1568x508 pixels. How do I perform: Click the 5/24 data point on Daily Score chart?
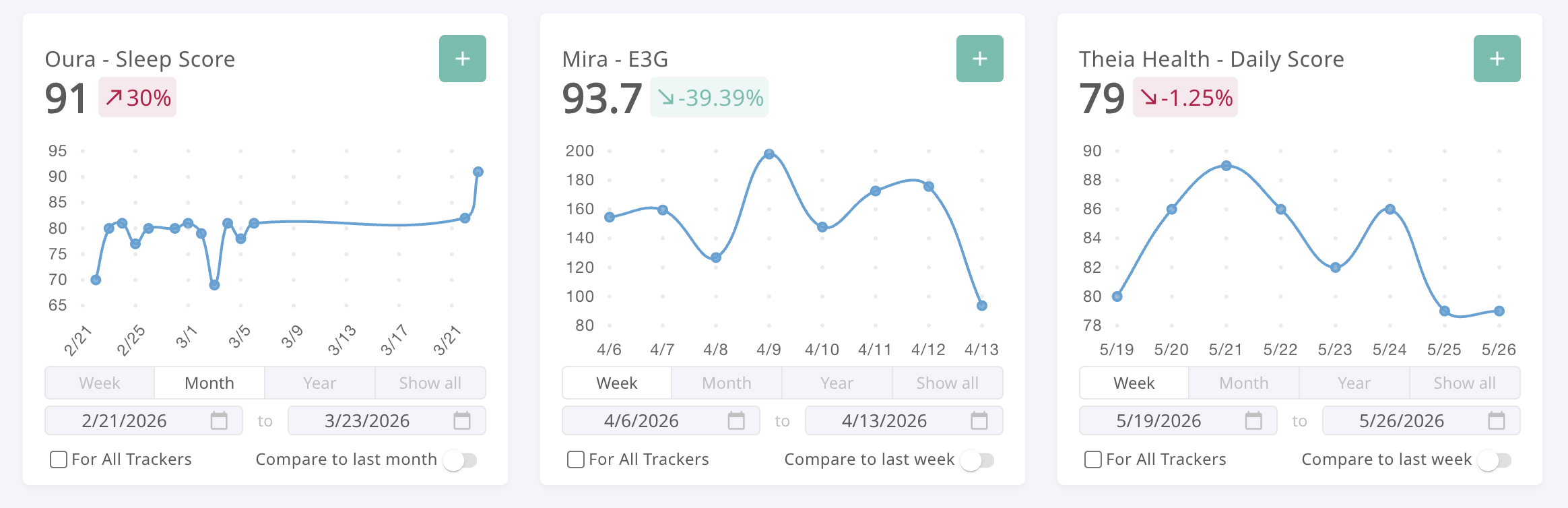[1390, 210]
